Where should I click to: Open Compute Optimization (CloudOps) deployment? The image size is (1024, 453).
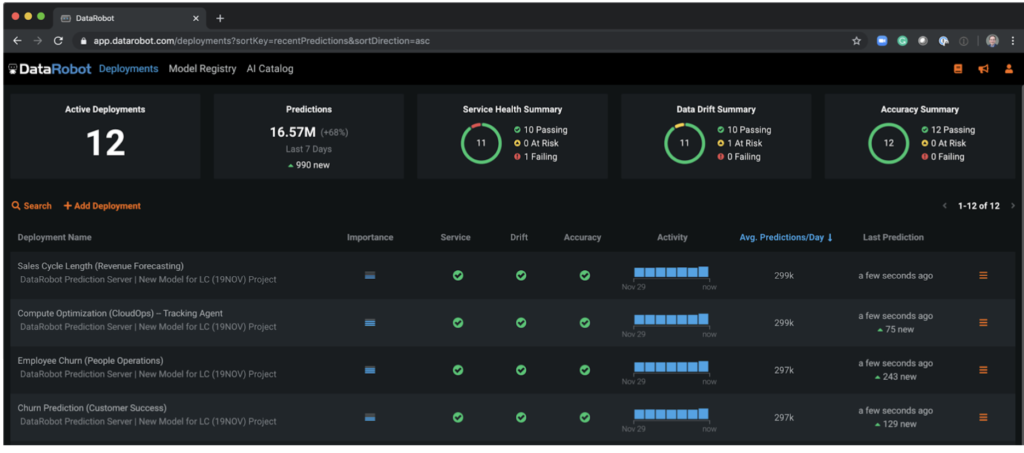[120, 313]
